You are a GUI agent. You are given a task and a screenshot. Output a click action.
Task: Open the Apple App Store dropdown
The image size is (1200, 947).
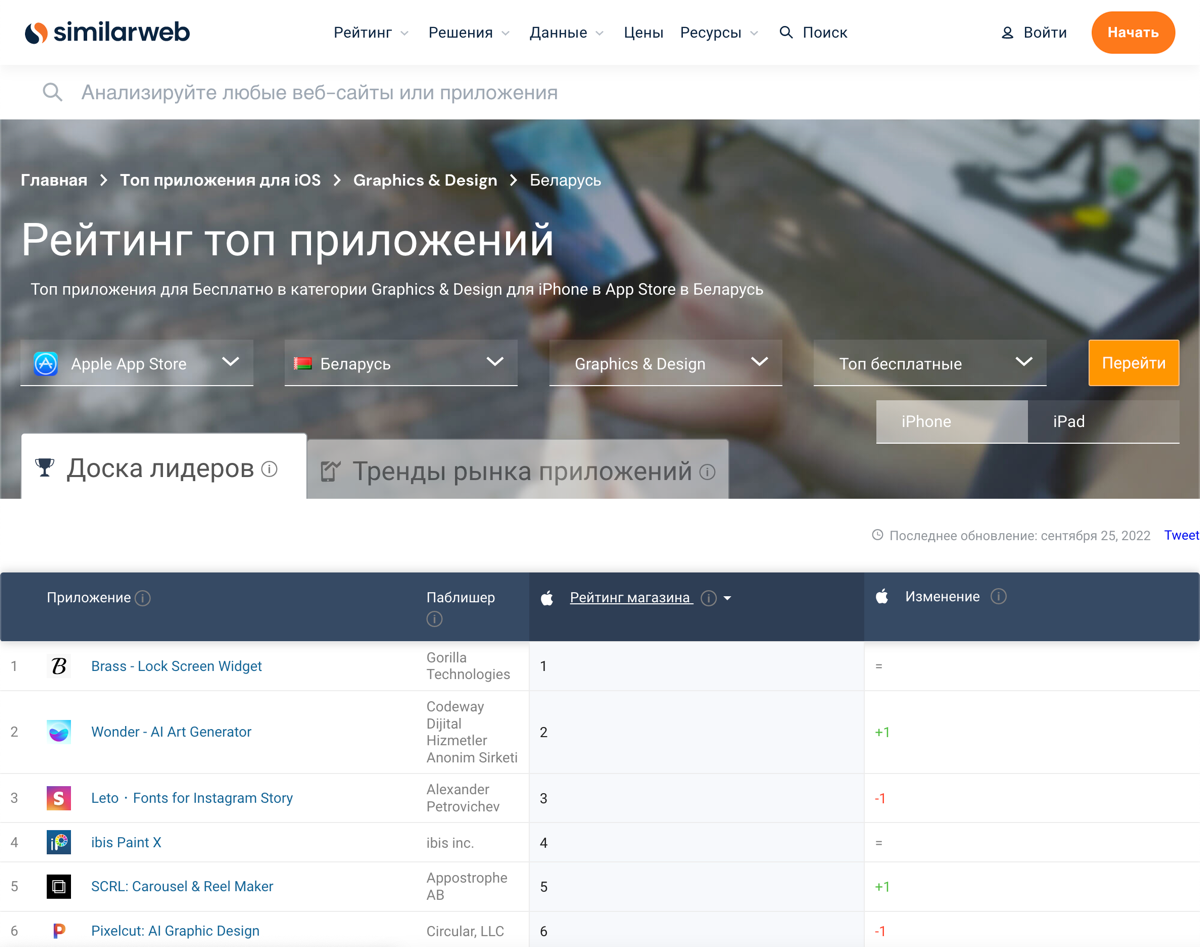135,363
